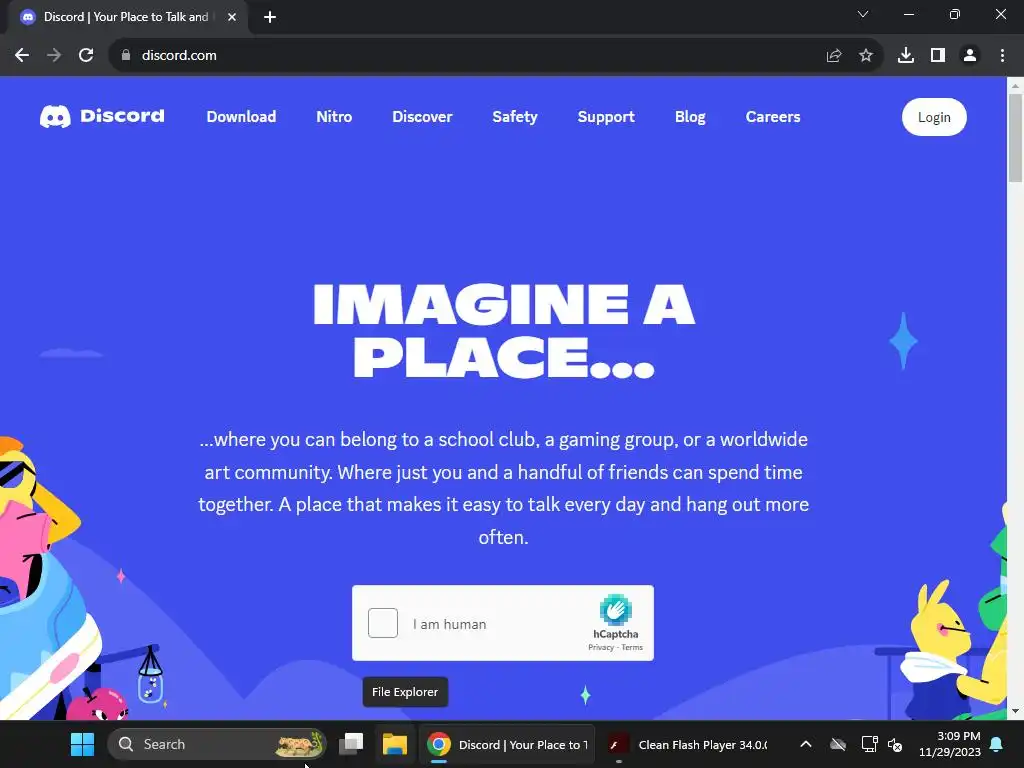Minimize the Chrome window
Viewport: 1024px width, 768px height.
click(908, 14)
